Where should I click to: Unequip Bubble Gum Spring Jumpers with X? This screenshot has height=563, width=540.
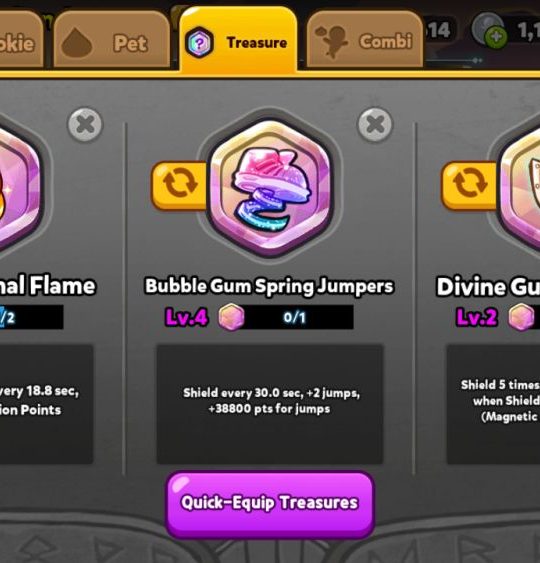tap(375, 124)
